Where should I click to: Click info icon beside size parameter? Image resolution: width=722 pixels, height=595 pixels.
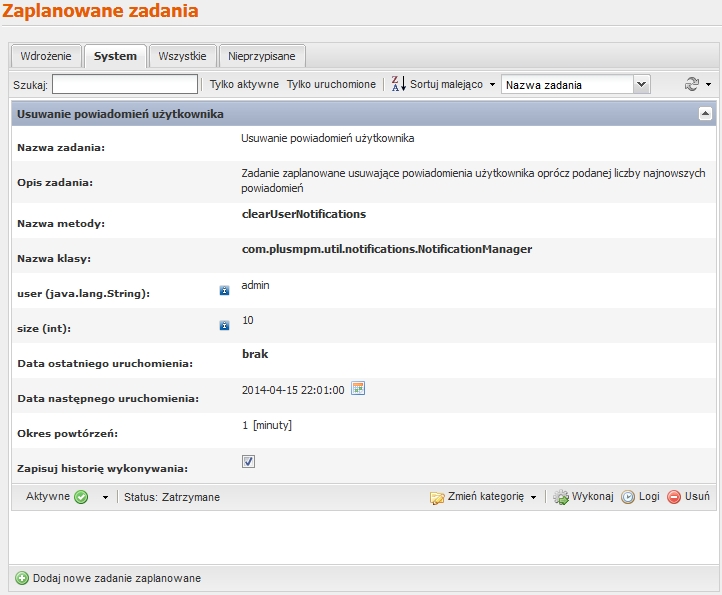225,326
